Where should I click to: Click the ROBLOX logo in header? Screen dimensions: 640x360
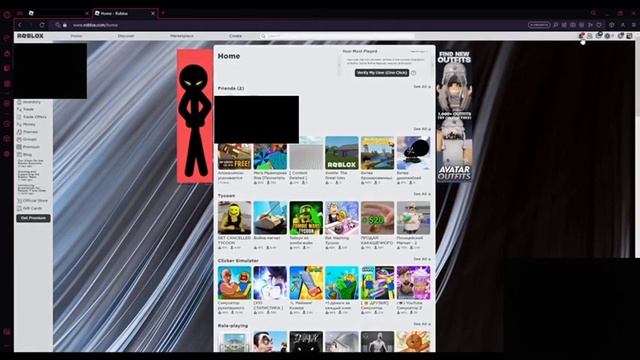pos(30,36)
